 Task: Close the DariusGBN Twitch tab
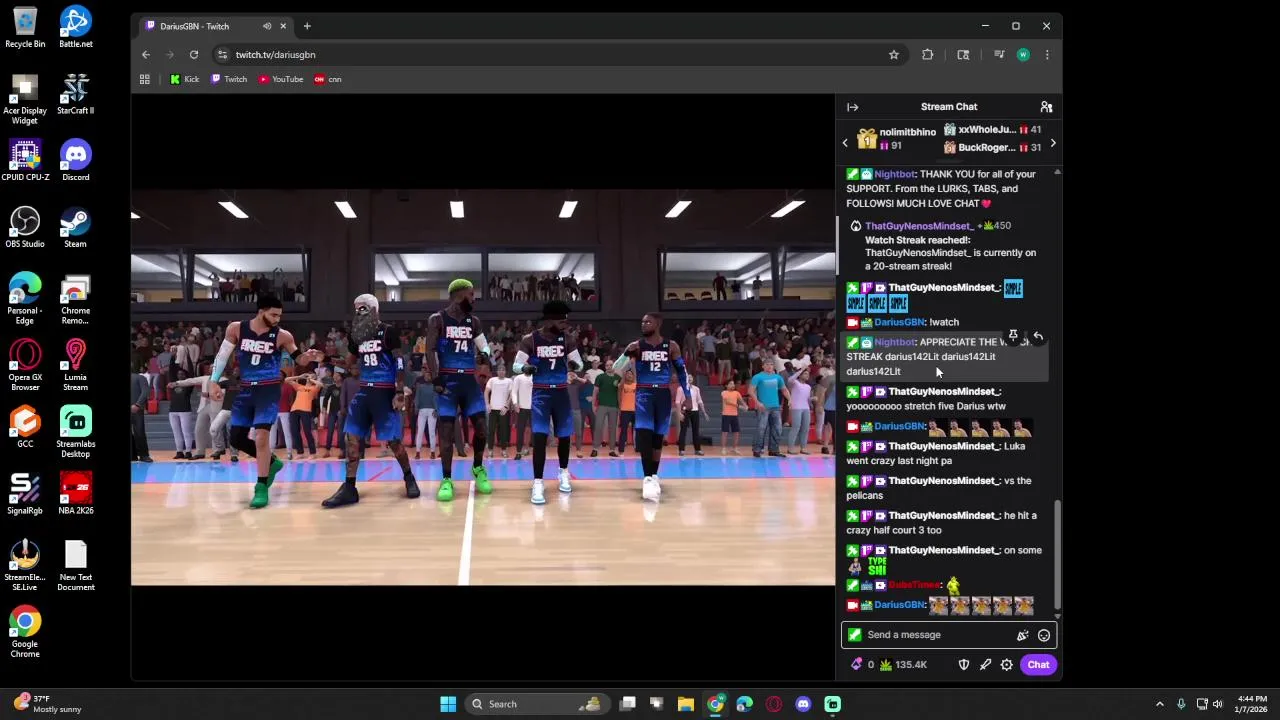[283, 26]
